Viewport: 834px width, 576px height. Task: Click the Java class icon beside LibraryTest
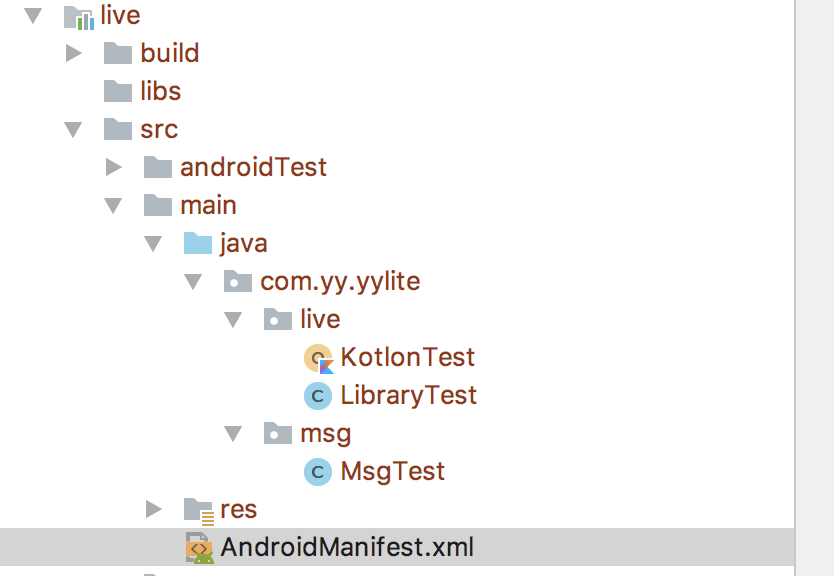tap(318, 395)
